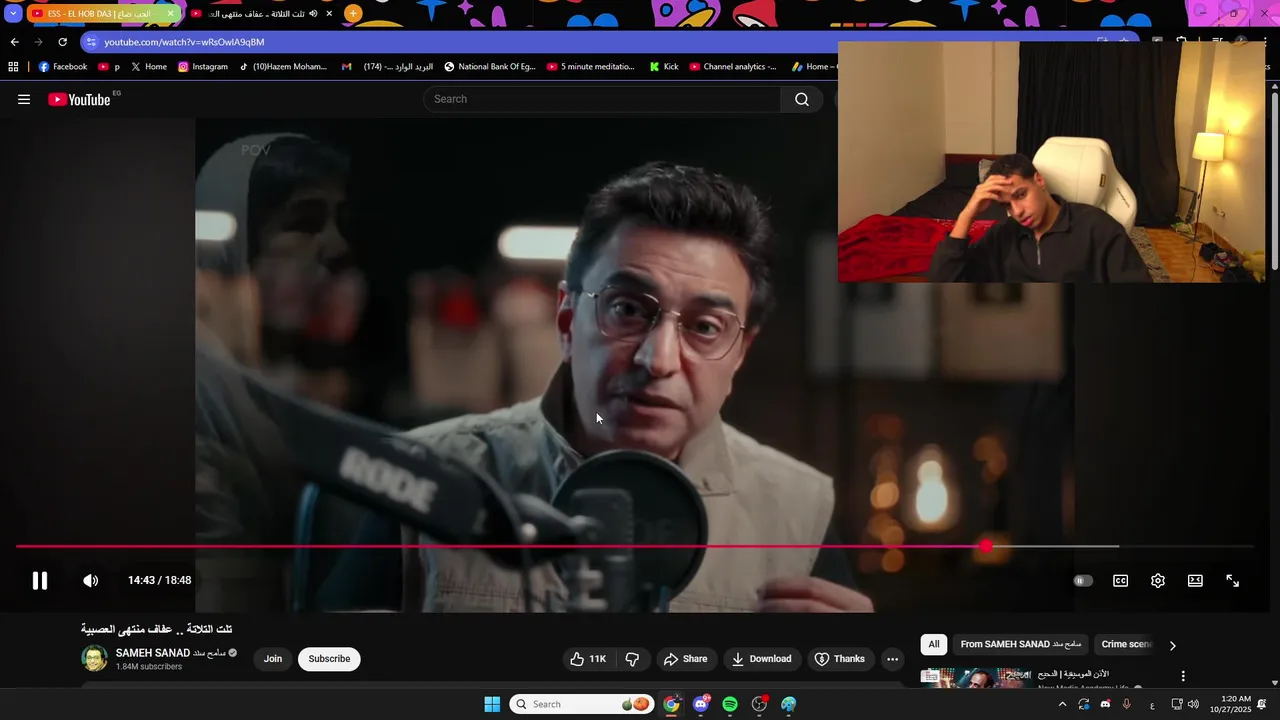
Task: Dislike the video with the thumbs-down button
Action: click(x=632, y=659)
